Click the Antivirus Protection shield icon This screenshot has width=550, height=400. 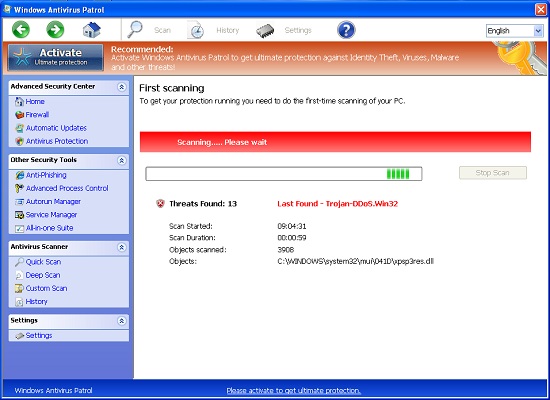tap(19, 141)
